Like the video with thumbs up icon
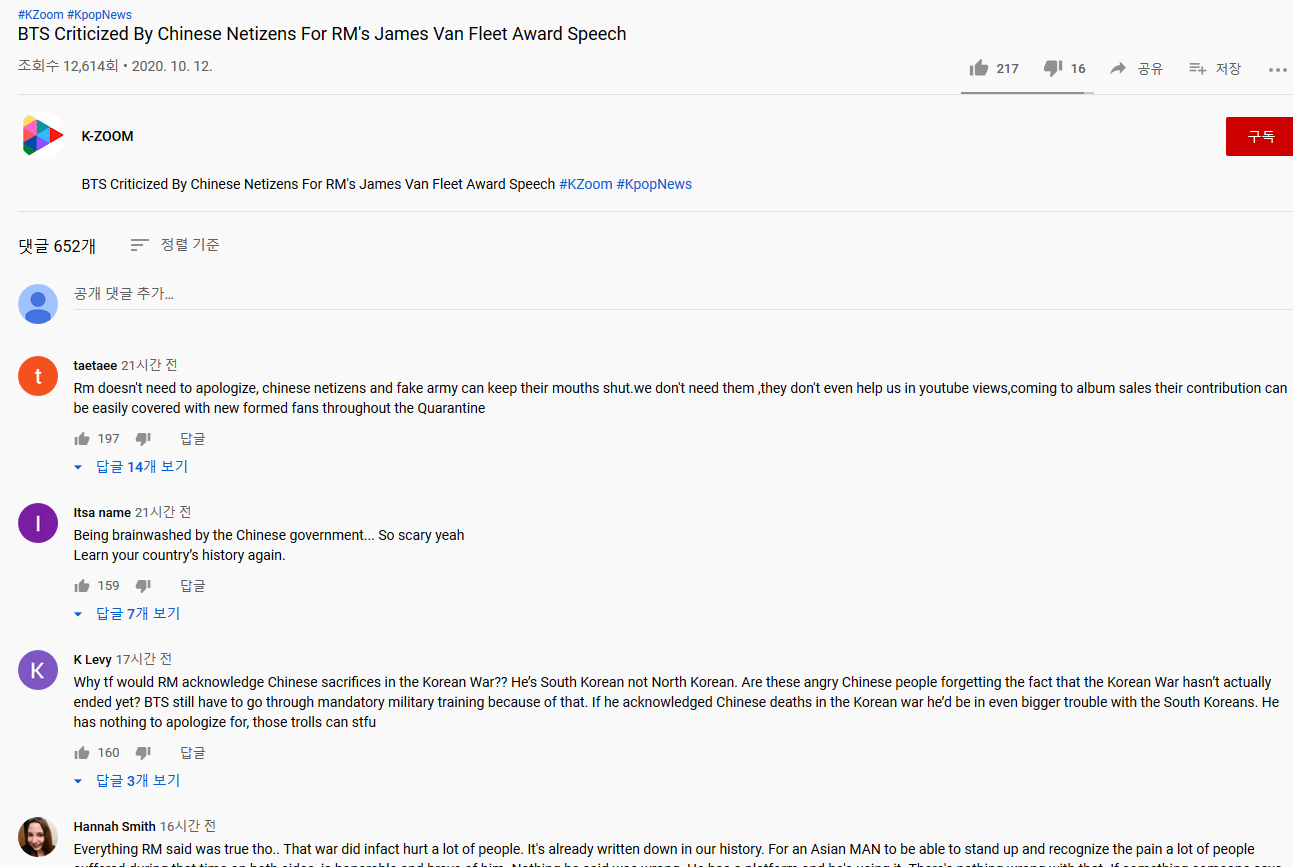The image size is (1293, 867). (x=978, y=68)
